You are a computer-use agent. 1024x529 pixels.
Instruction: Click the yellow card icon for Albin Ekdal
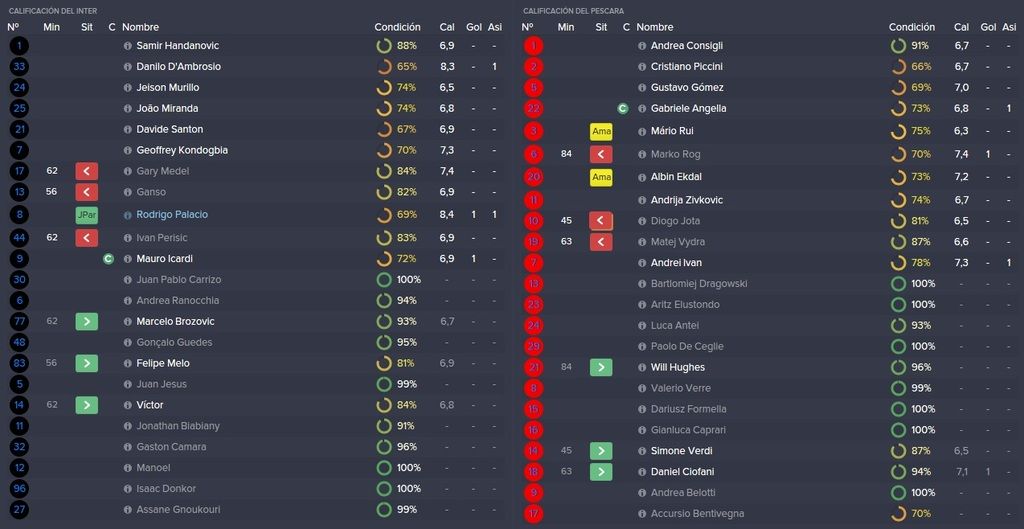[601, 177]
